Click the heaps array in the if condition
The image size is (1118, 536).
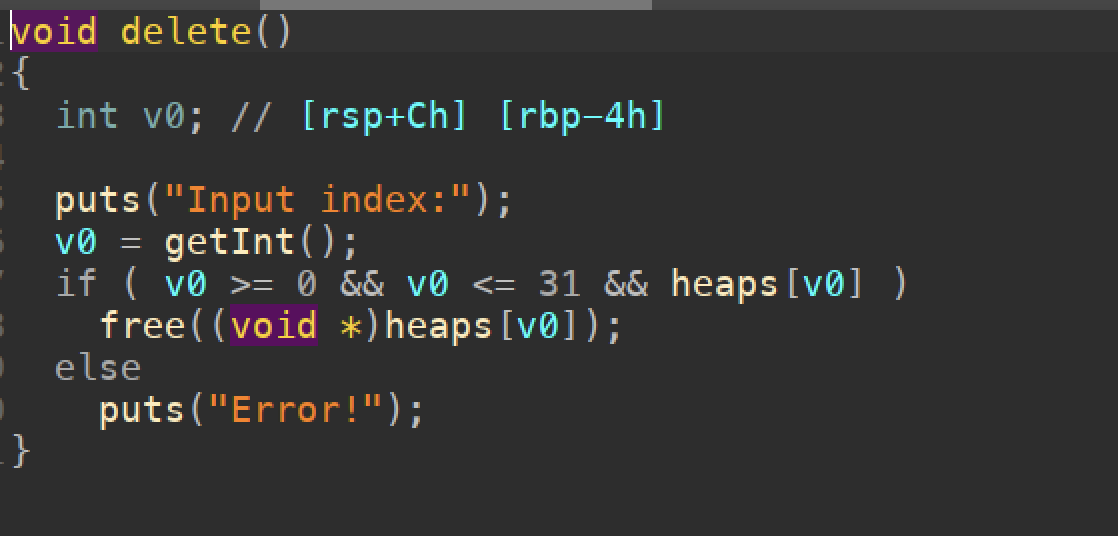724,284
